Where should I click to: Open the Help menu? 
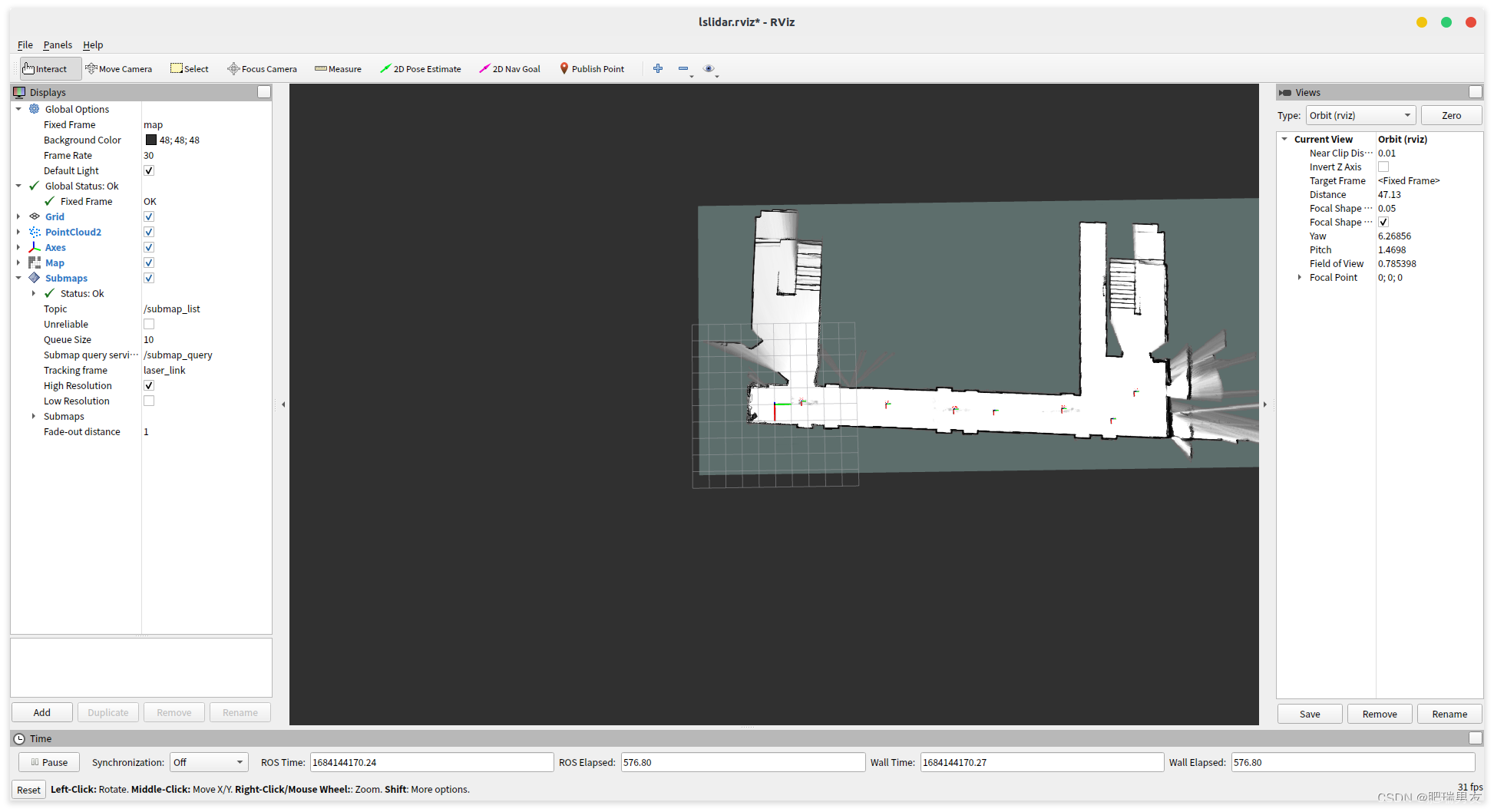point(93,45)
